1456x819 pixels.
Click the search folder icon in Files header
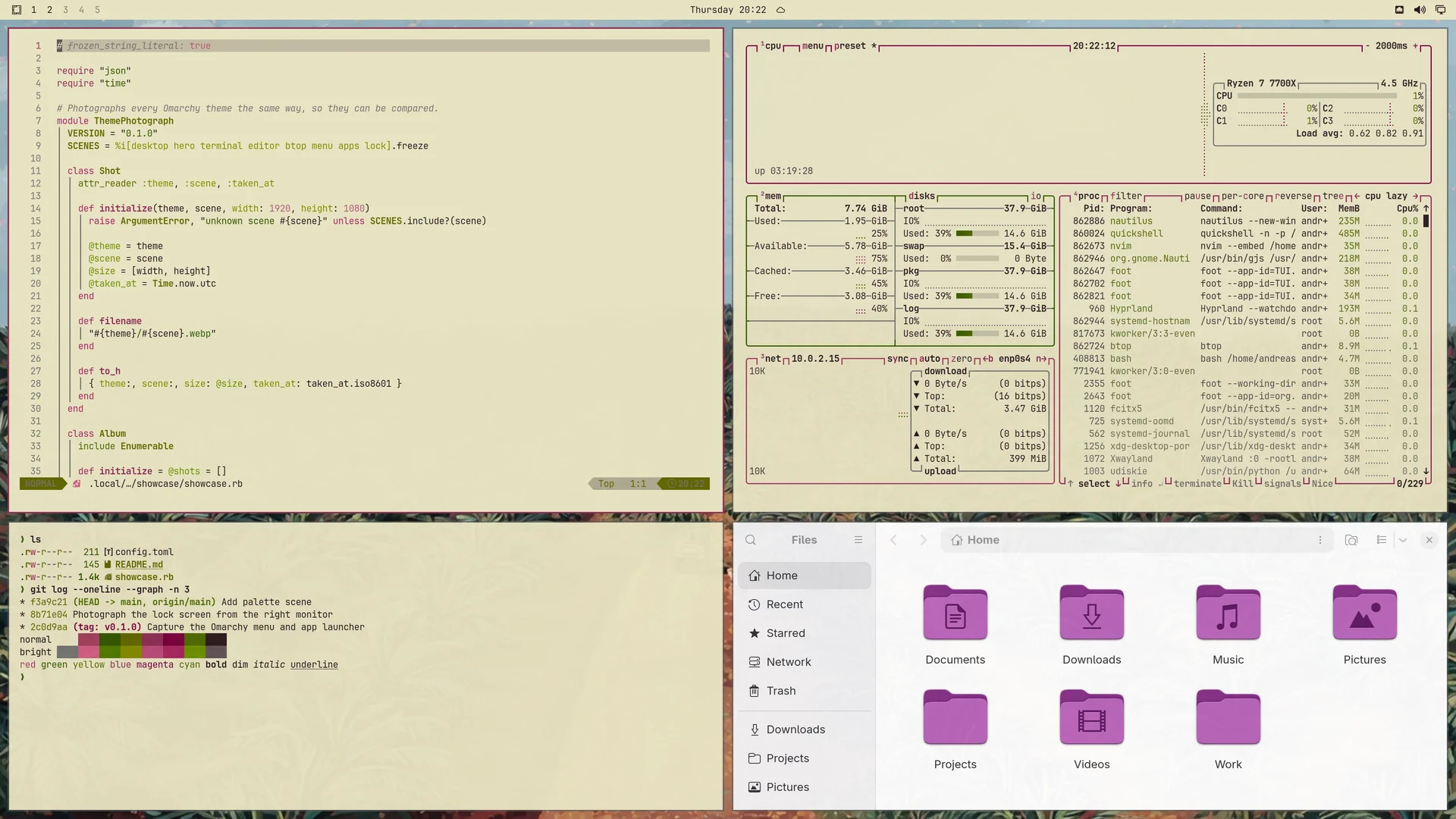click(x=1351, y=540)
